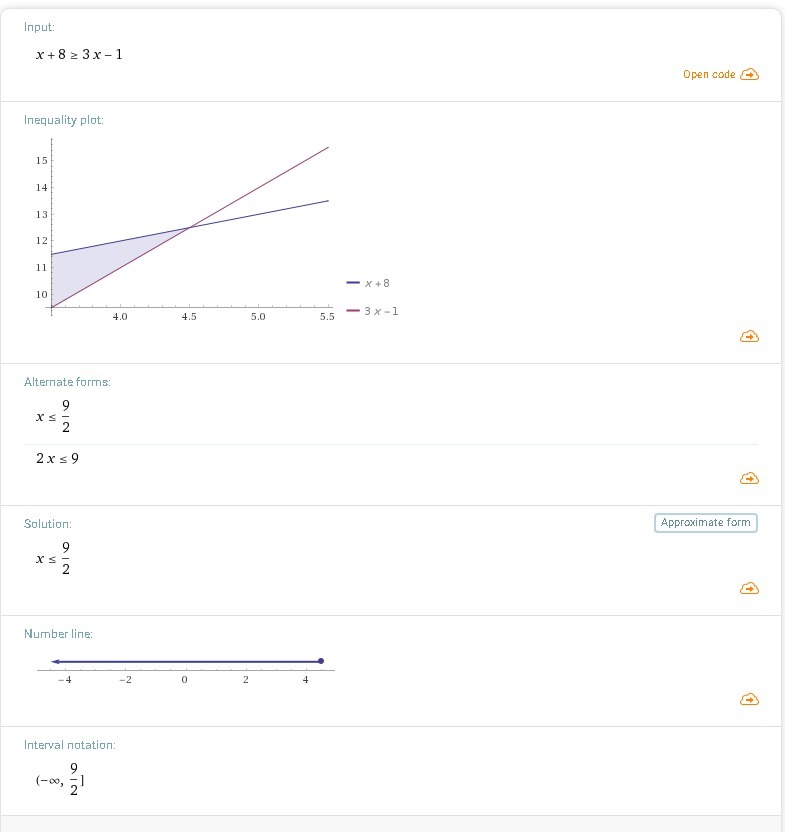This screenshot has width=785, height=832.
Task: Click the Solution result x ≤ 9/2
Action: click(54, 559)
